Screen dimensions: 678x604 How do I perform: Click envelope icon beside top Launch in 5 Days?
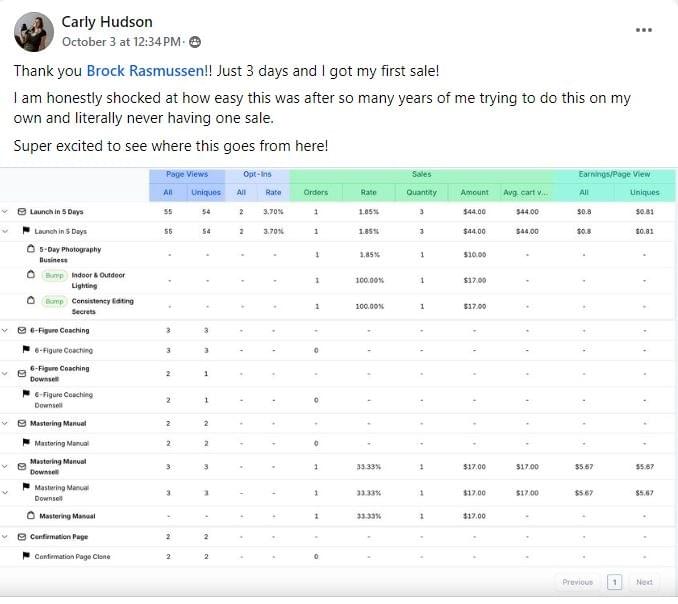pyautogui.click(x=22, y=212)
